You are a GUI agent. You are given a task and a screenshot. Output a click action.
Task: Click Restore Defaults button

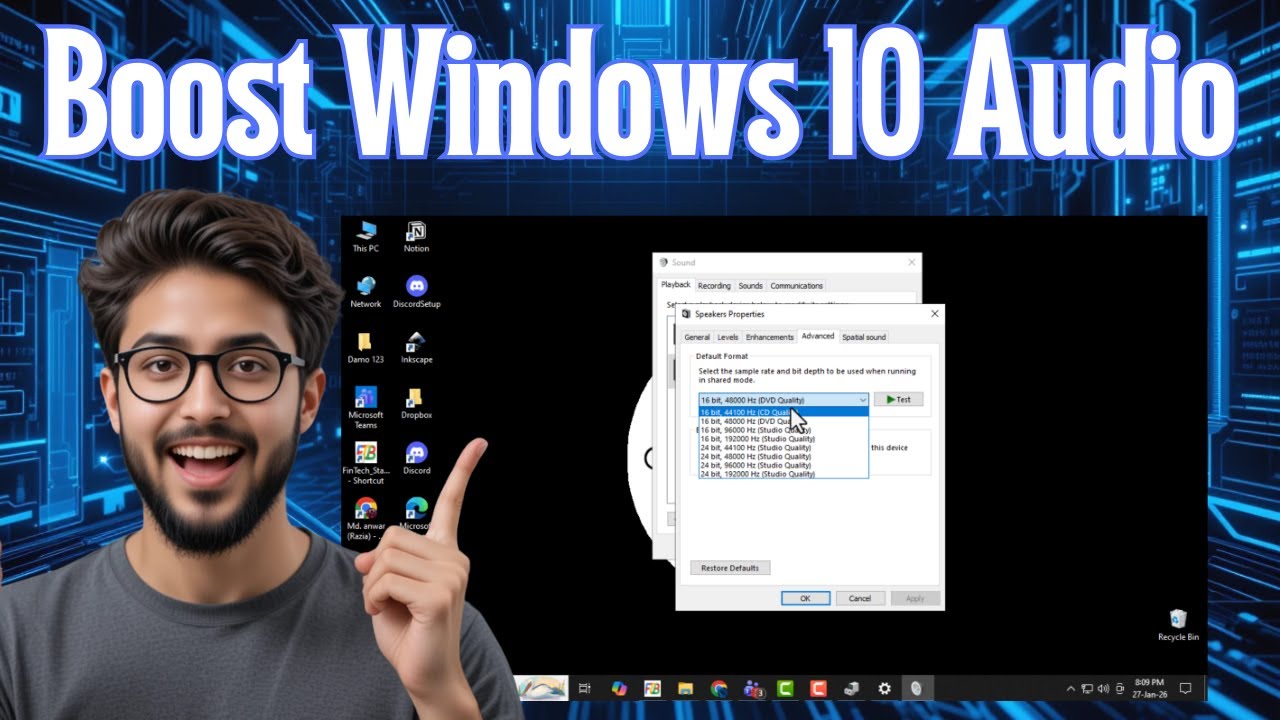click(730, 568)
